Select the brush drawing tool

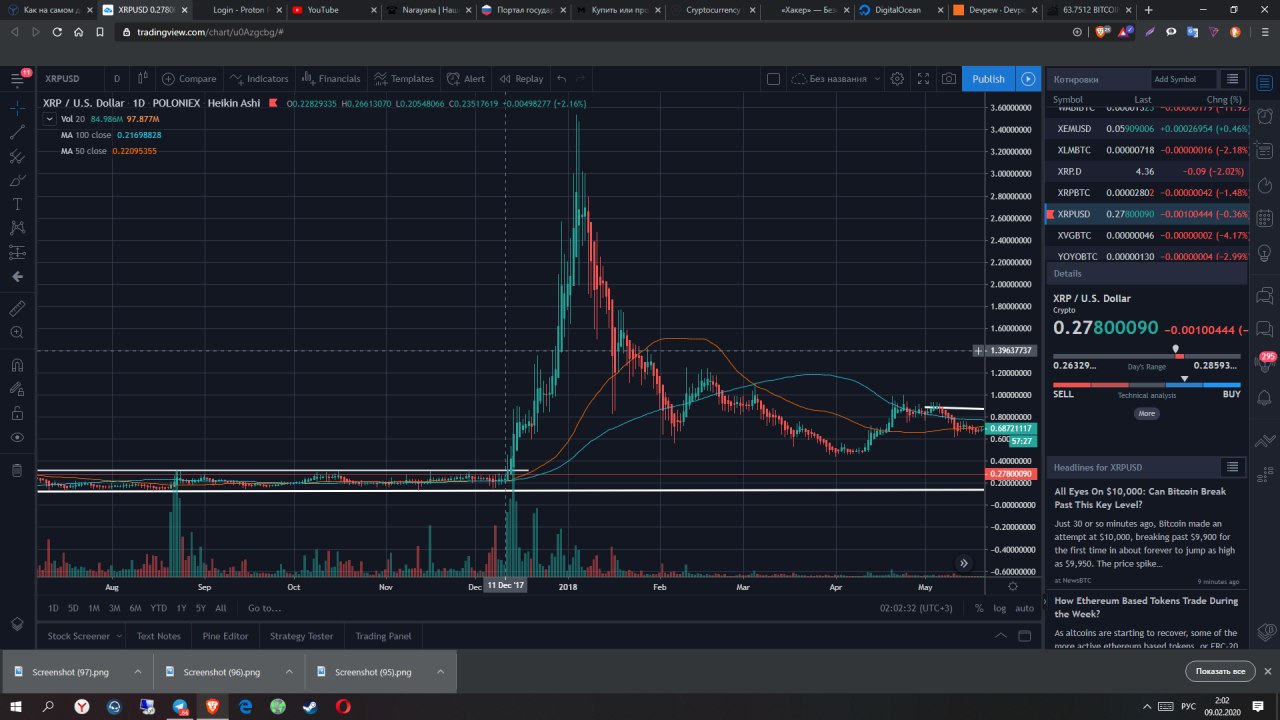pos(17,181)
